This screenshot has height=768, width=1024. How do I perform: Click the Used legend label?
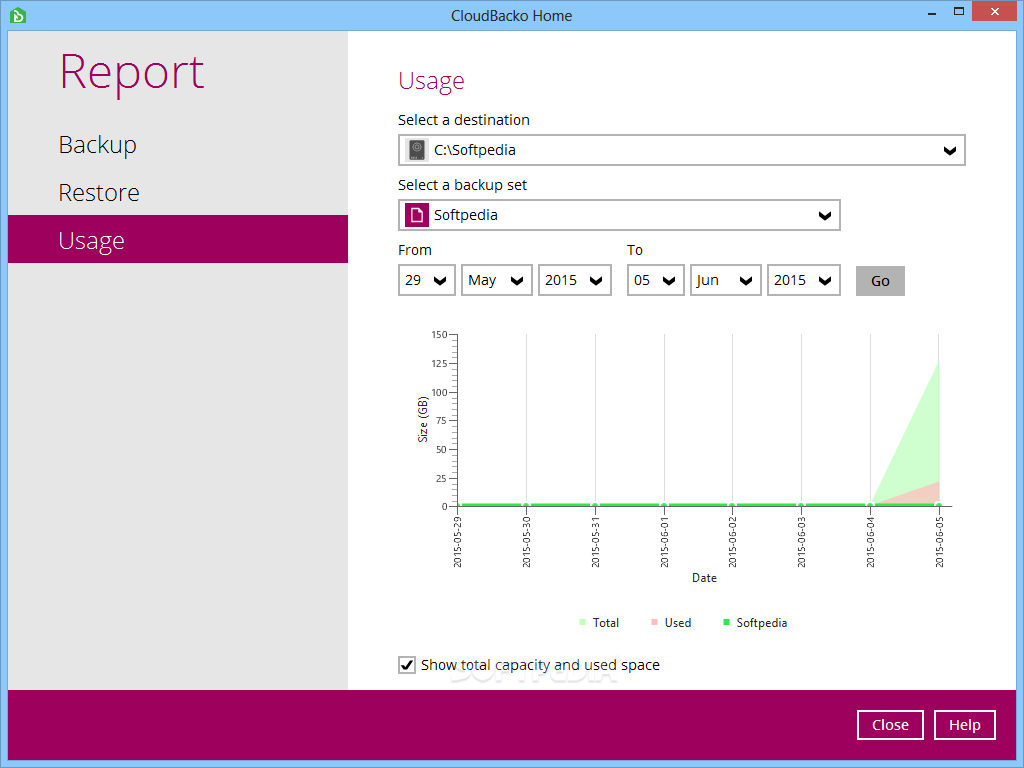coord(678,623)
